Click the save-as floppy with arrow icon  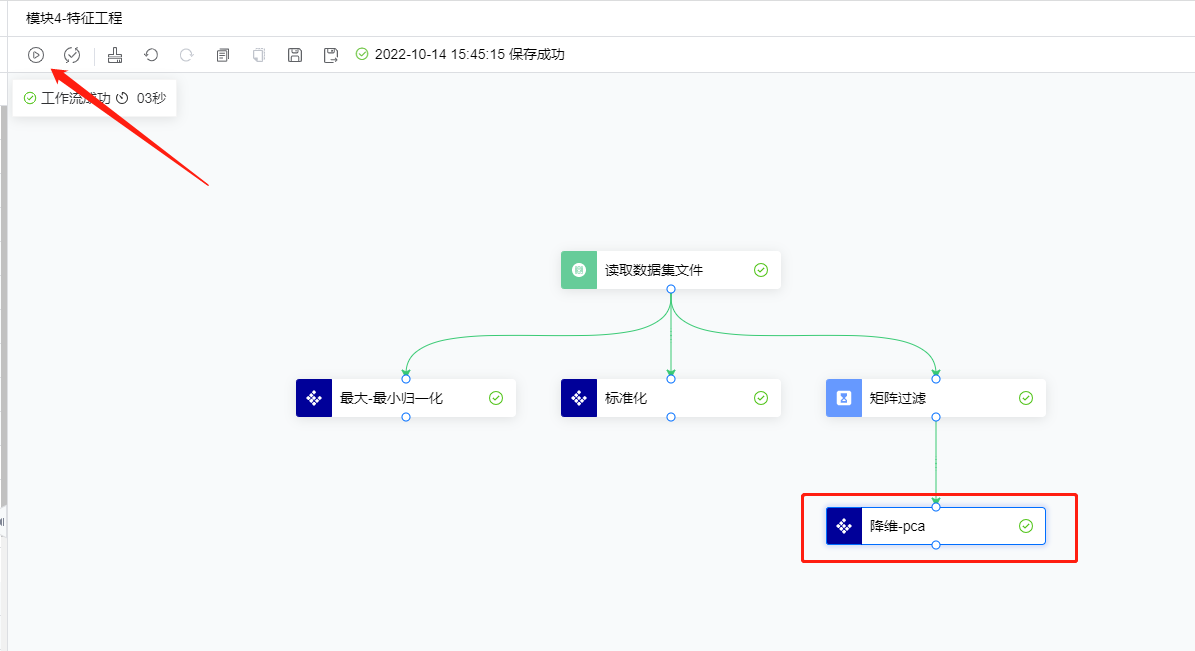coord(331,55)
